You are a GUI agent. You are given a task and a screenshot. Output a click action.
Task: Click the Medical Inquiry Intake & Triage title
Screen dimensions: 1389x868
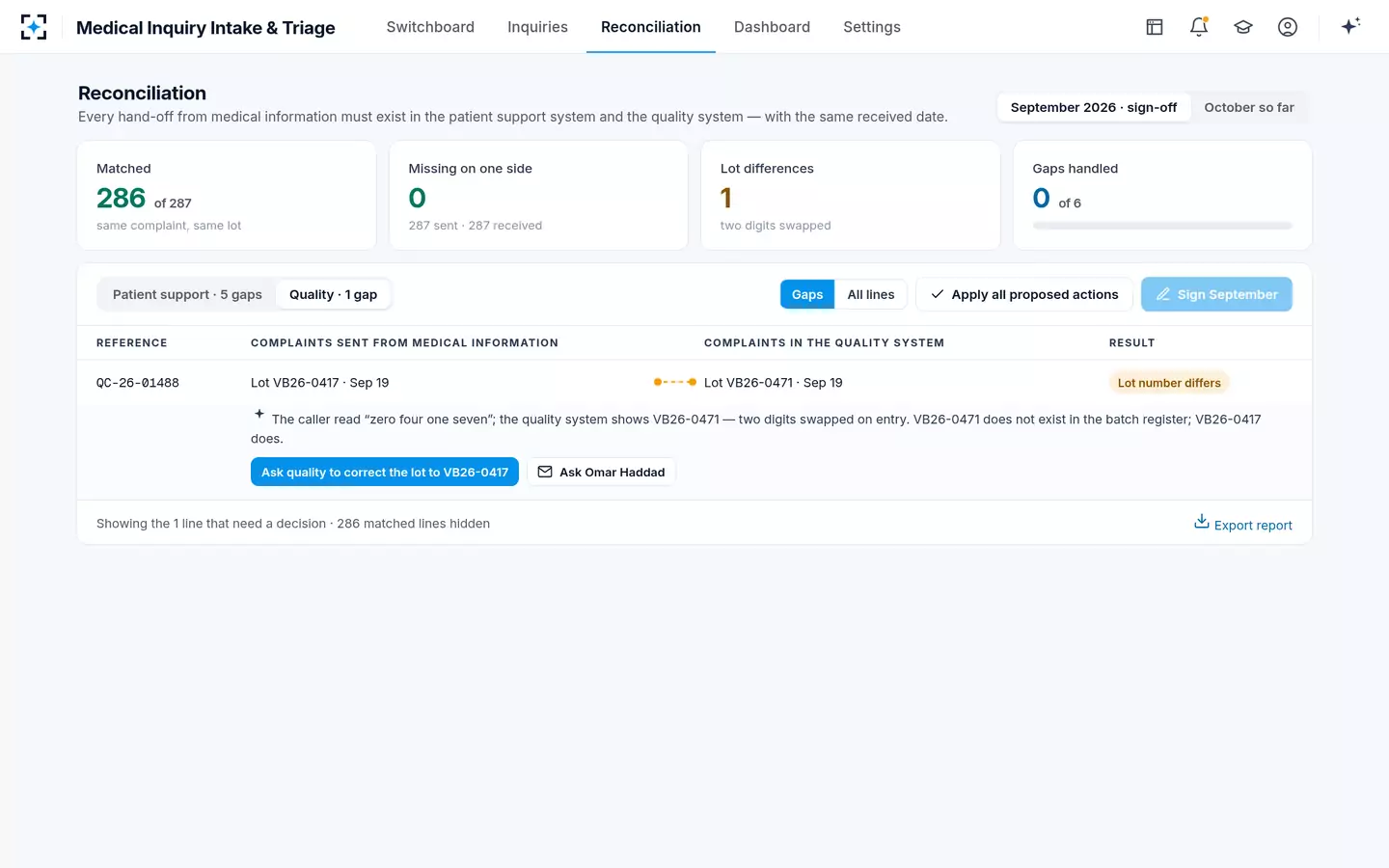(205, 28)
